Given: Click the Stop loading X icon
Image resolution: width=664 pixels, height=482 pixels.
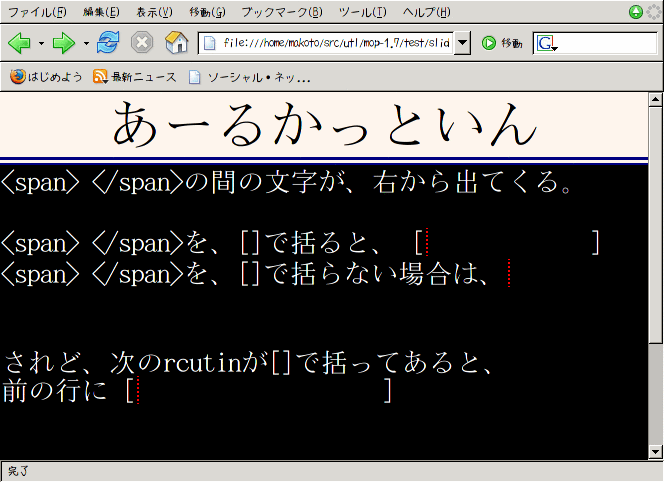Looking at the screenshot, I should pyautogui.click(x=142, y=42).
